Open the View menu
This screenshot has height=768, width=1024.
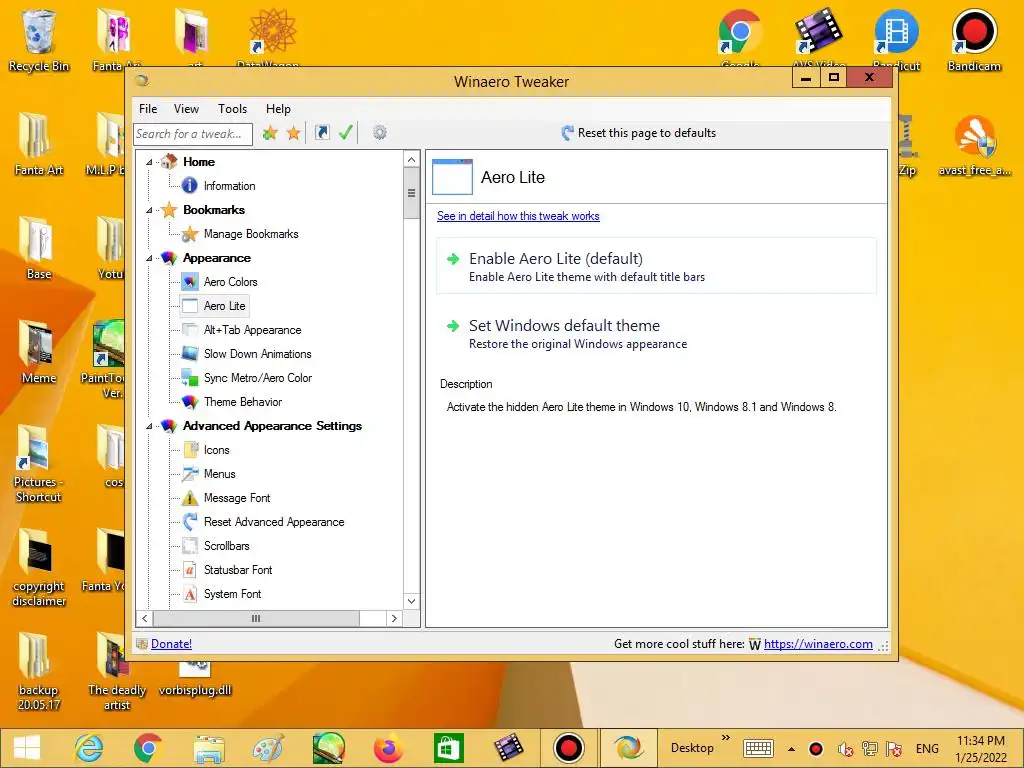186,108
